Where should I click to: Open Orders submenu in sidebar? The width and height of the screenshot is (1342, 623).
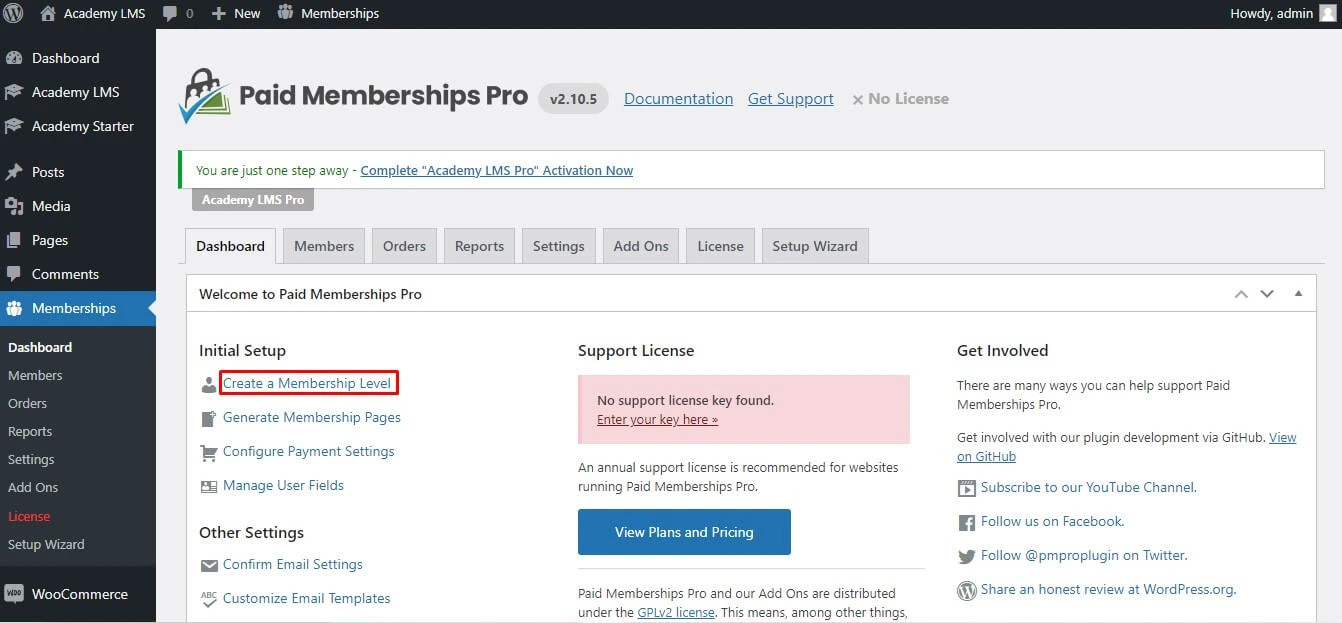click(27, 403)
